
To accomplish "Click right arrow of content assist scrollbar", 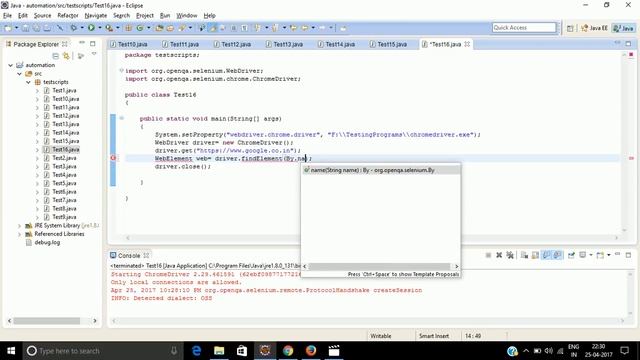I will point(456,267).
